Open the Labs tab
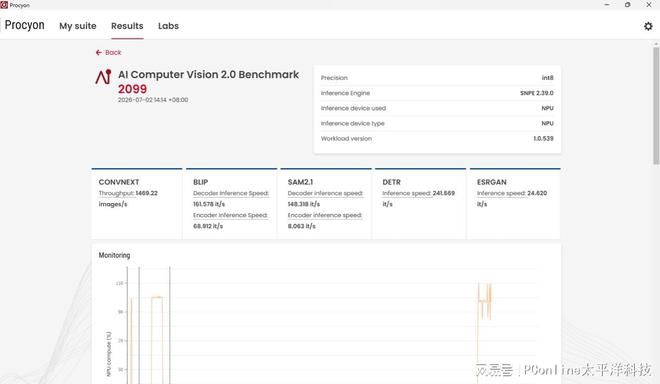The image size is (660, 384). coord(168,26)
